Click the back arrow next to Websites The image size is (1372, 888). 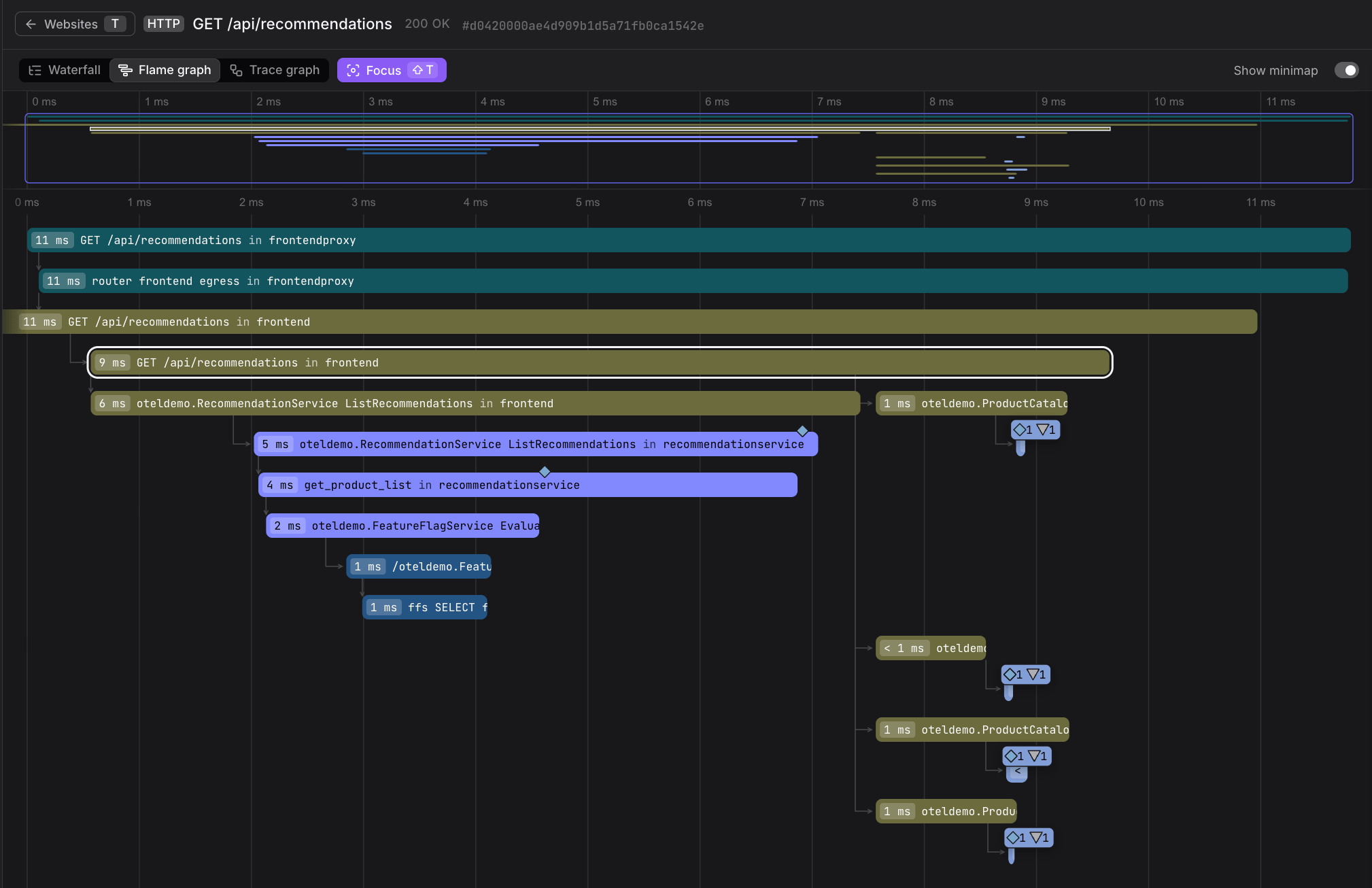31,24
